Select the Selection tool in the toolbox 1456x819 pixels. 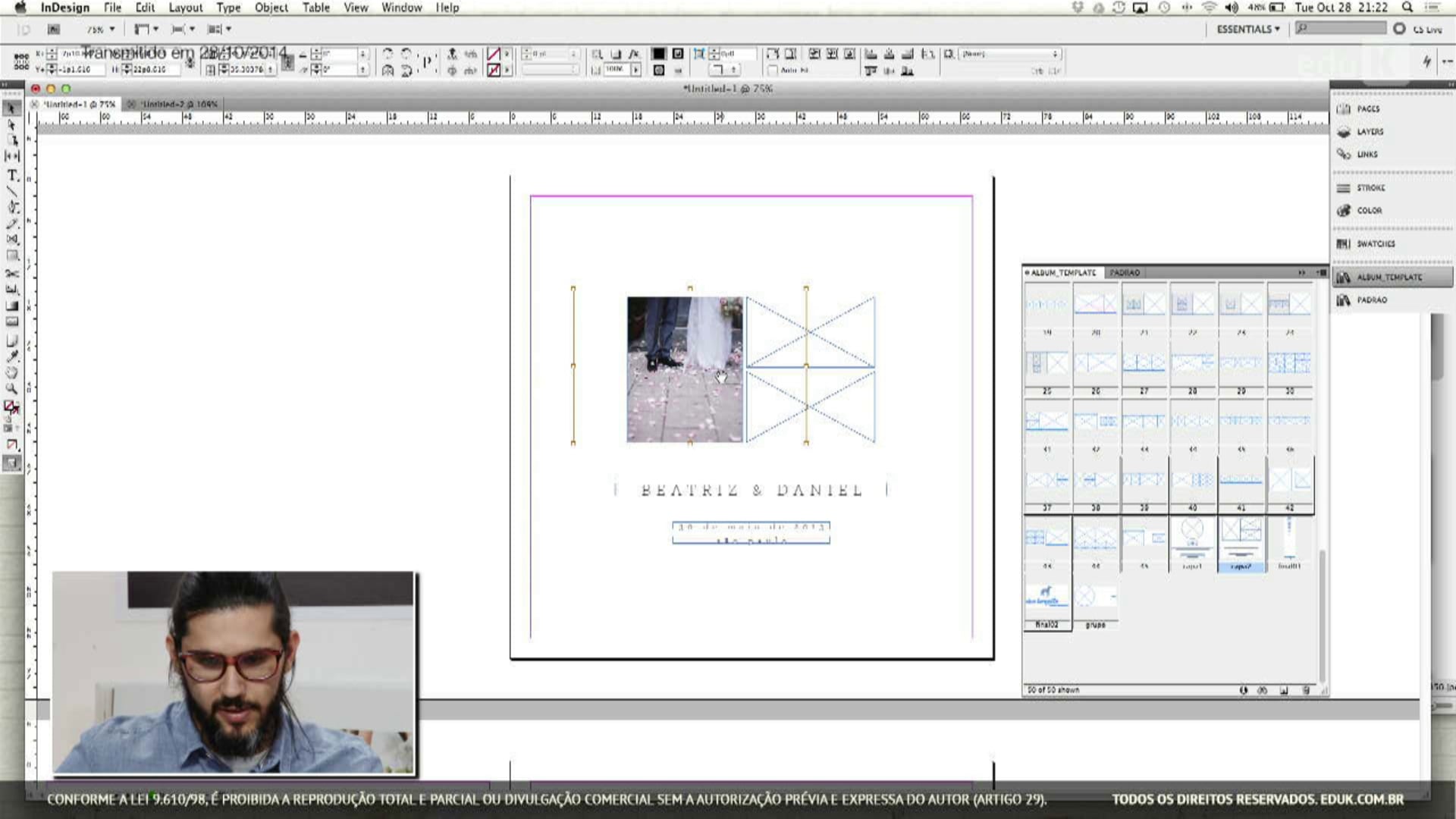point(11,108)
